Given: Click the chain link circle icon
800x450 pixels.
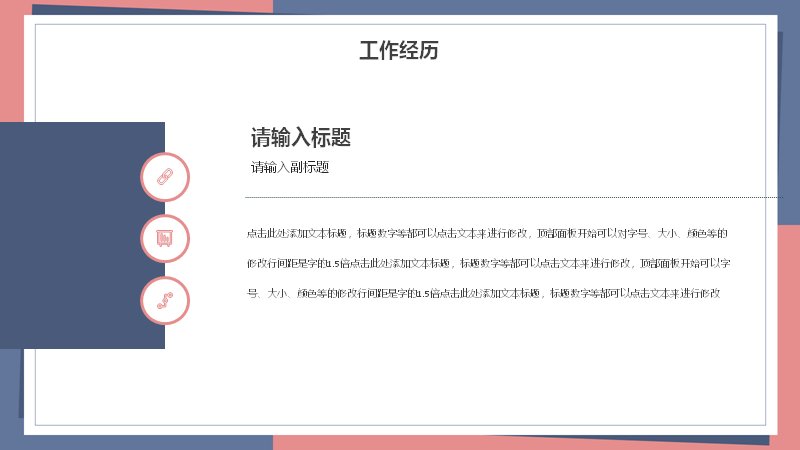Looking at the screenshot, I should [x=165, y=177].
